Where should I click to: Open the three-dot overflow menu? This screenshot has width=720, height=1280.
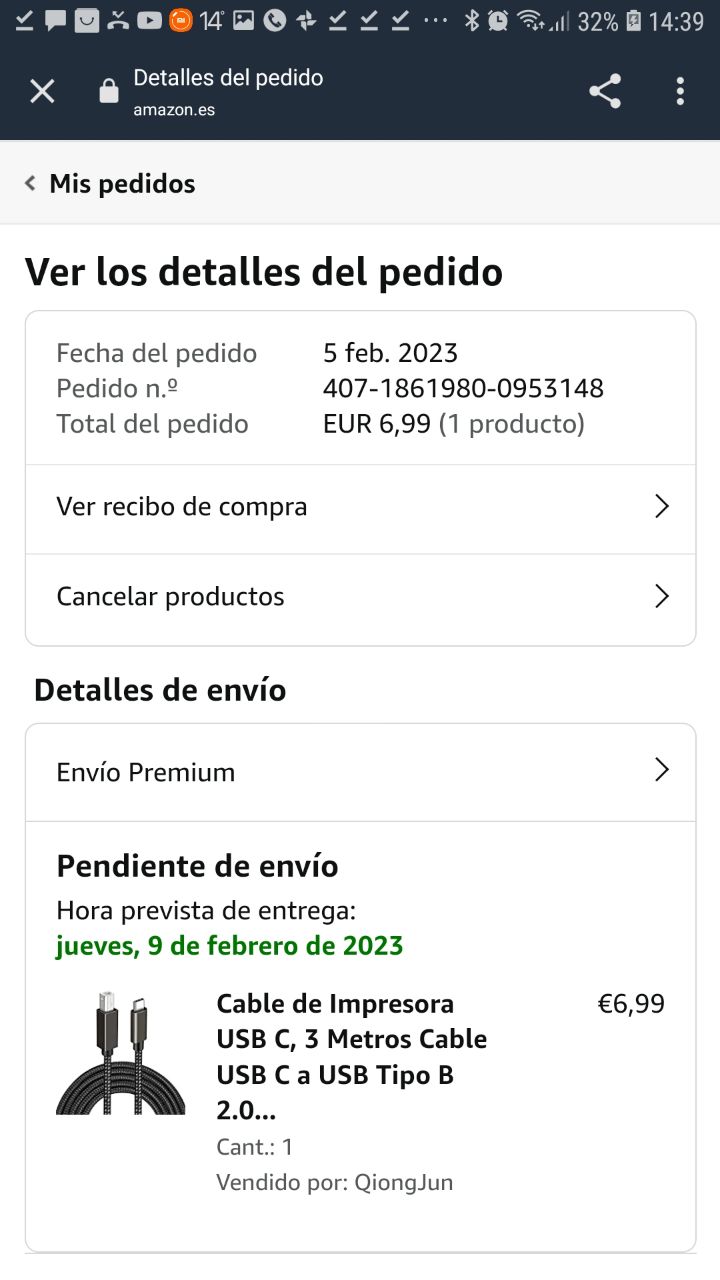click(x=680, y=92)
